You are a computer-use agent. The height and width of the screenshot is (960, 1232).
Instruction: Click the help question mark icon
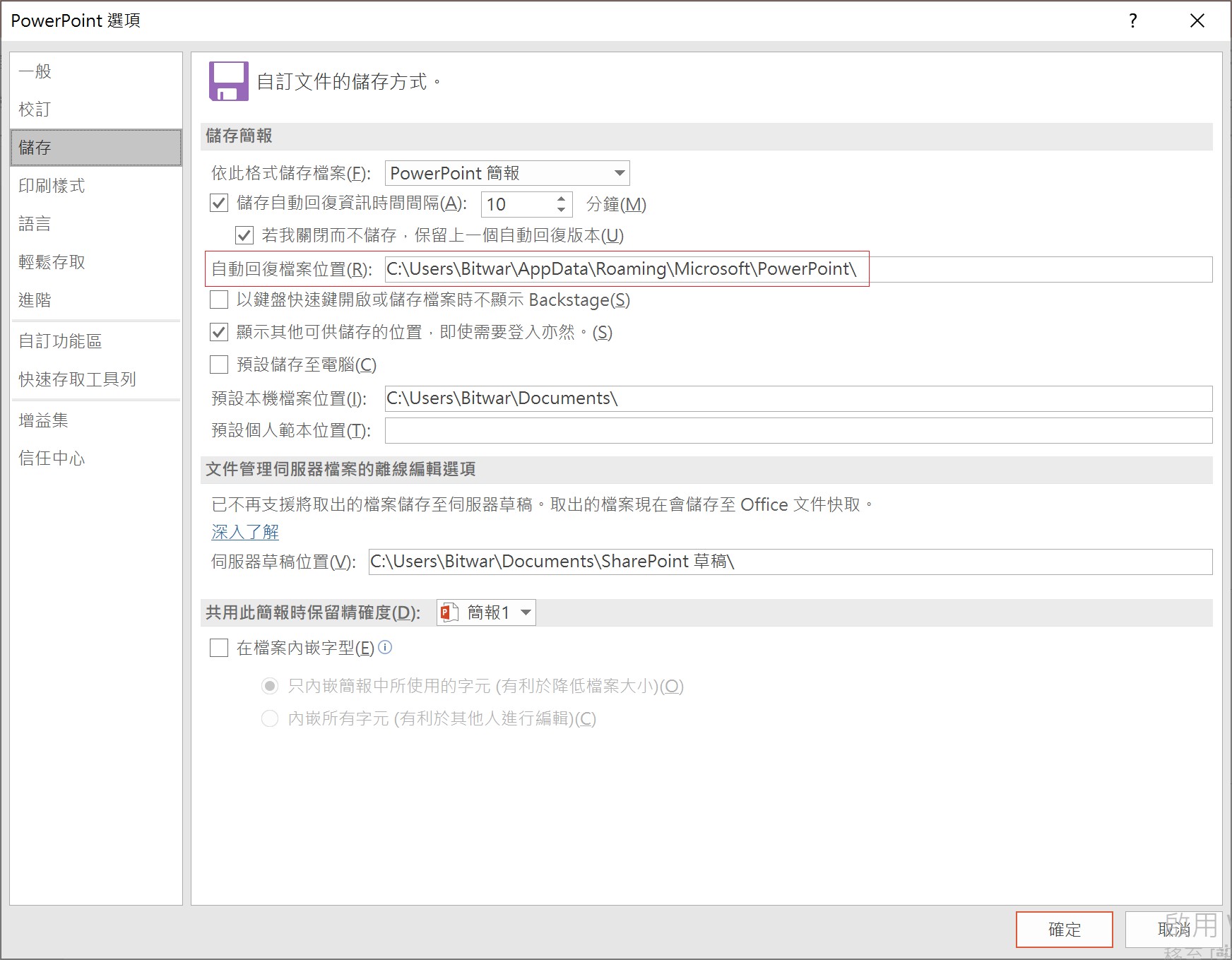1133,20
